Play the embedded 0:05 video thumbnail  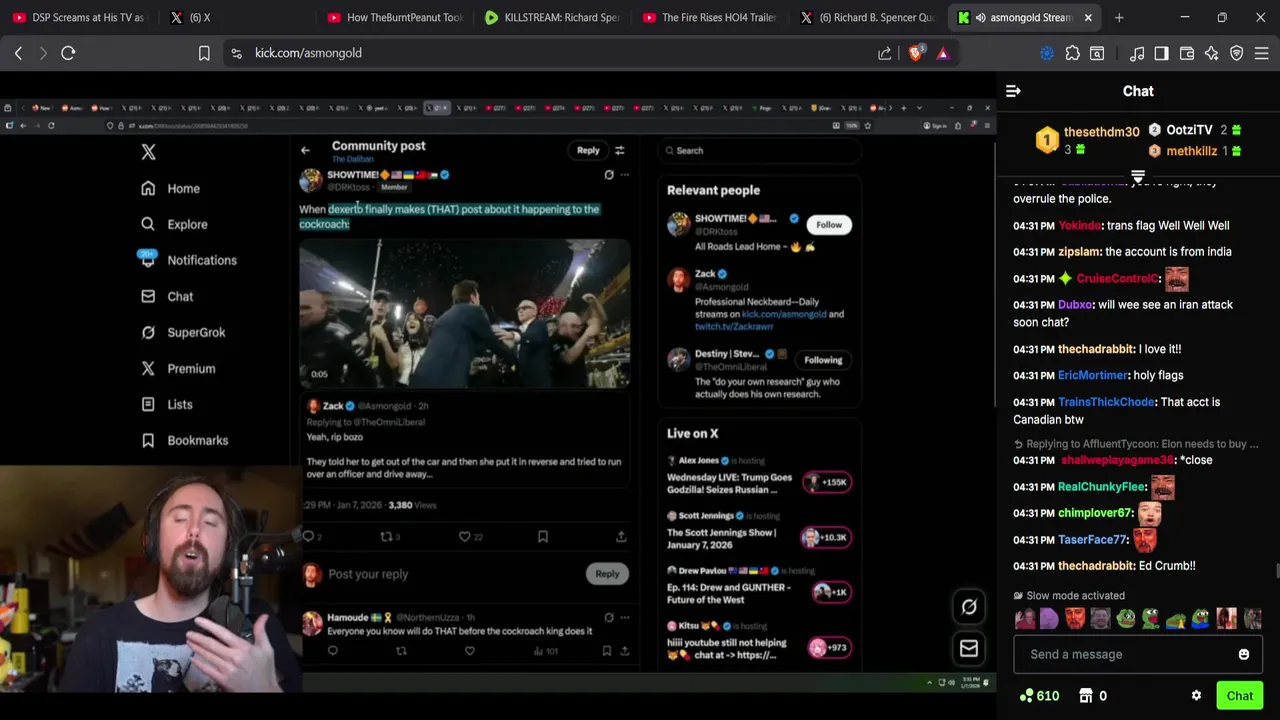[464, 313]
